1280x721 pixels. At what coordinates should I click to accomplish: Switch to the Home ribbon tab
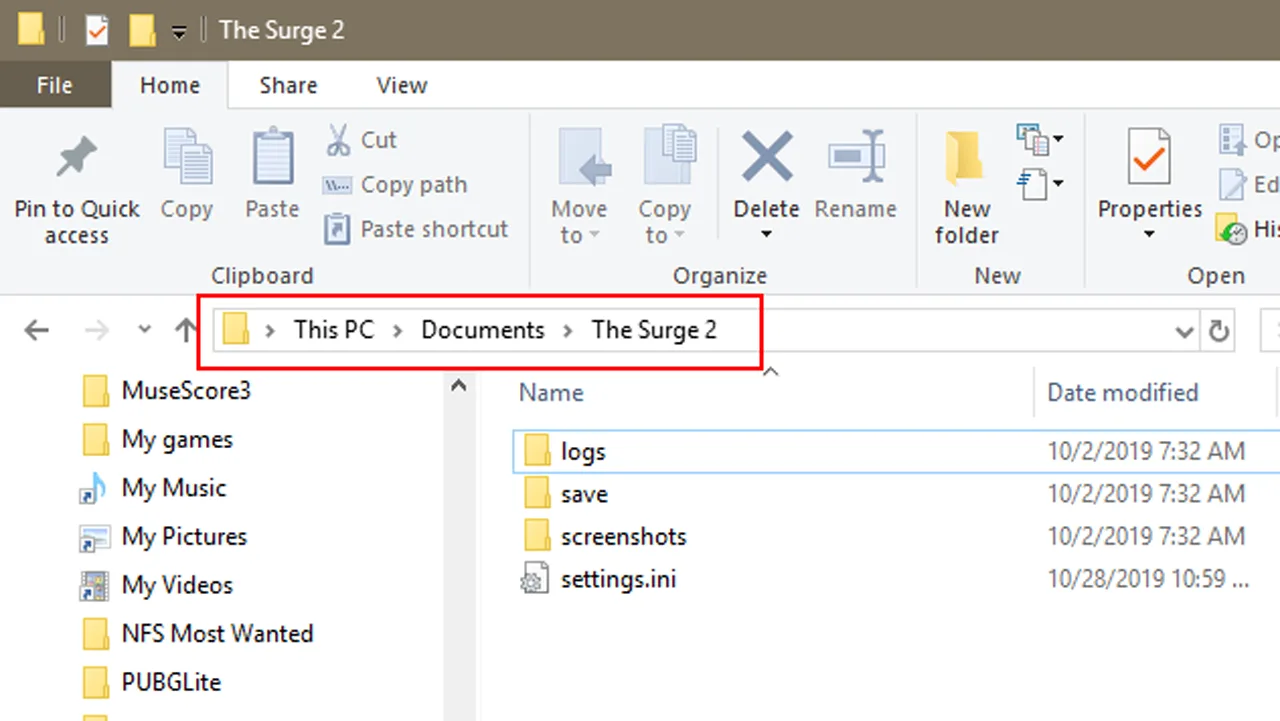pyautogui.click(x=170, y=86)
